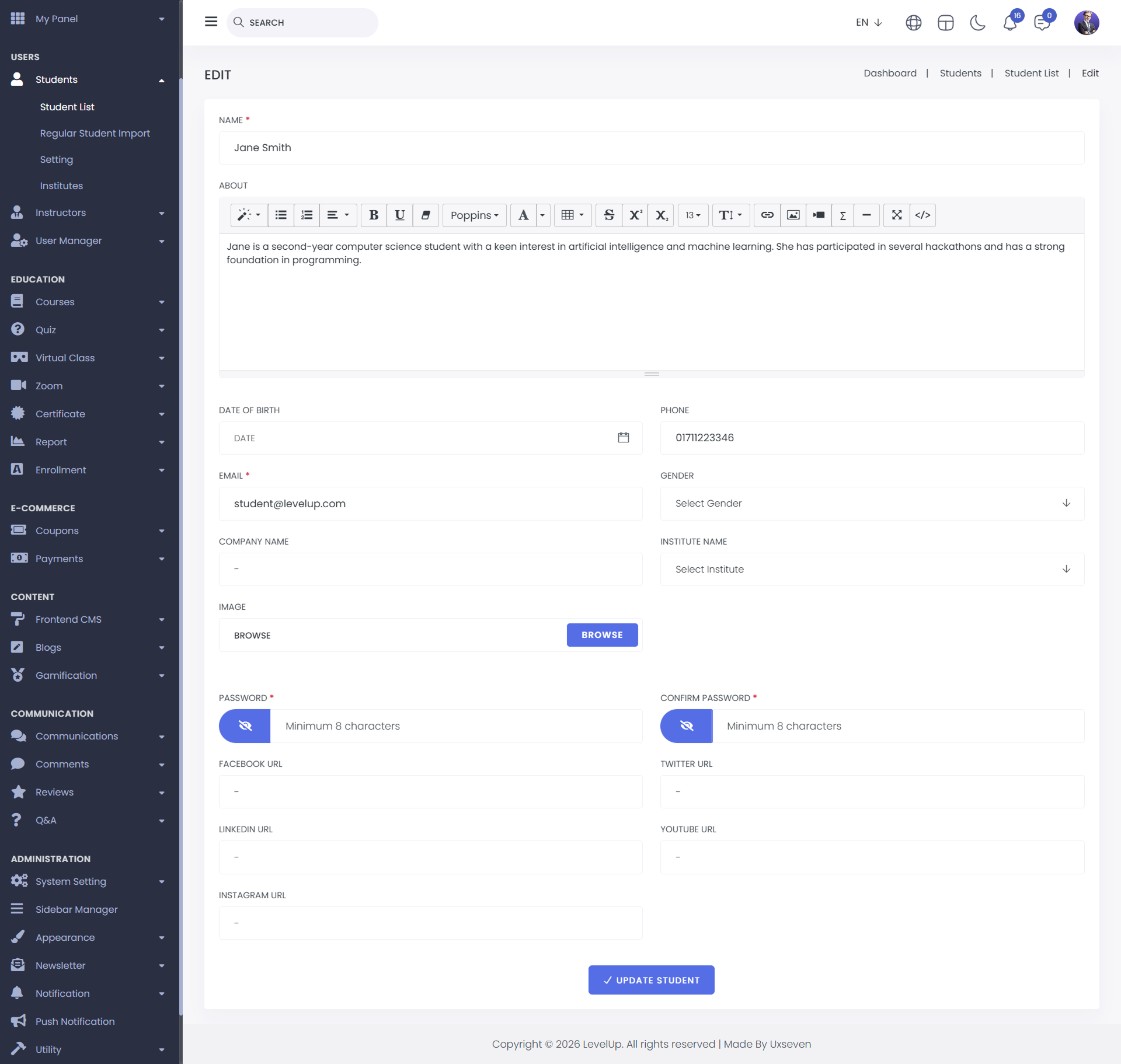Viewport: 1121px width, 1064px height.
Task: Insert a picture using the image icon
Action: 793,215
